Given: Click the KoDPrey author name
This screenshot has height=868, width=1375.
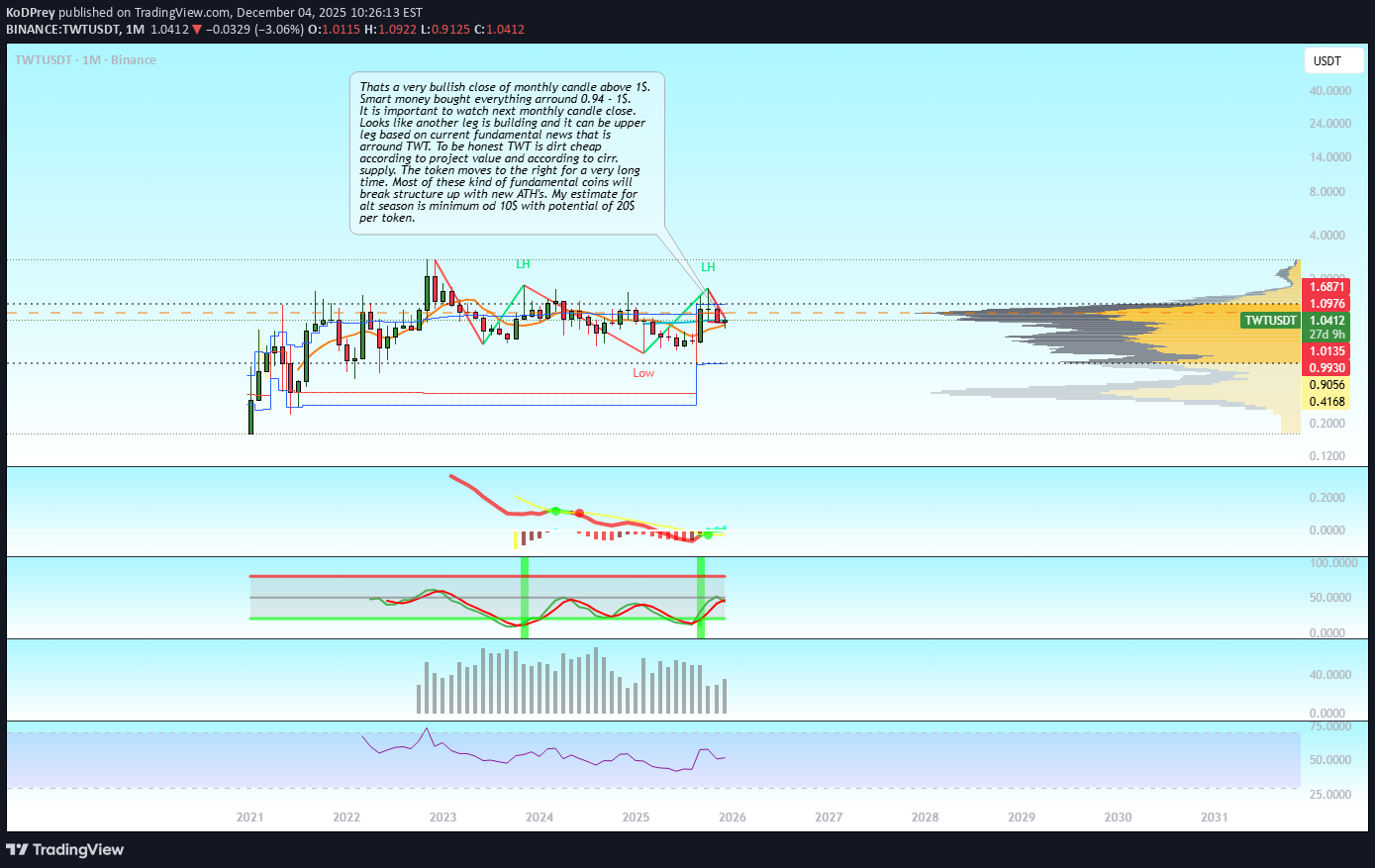Looking at the screenshot, I should tap(32, 13).
